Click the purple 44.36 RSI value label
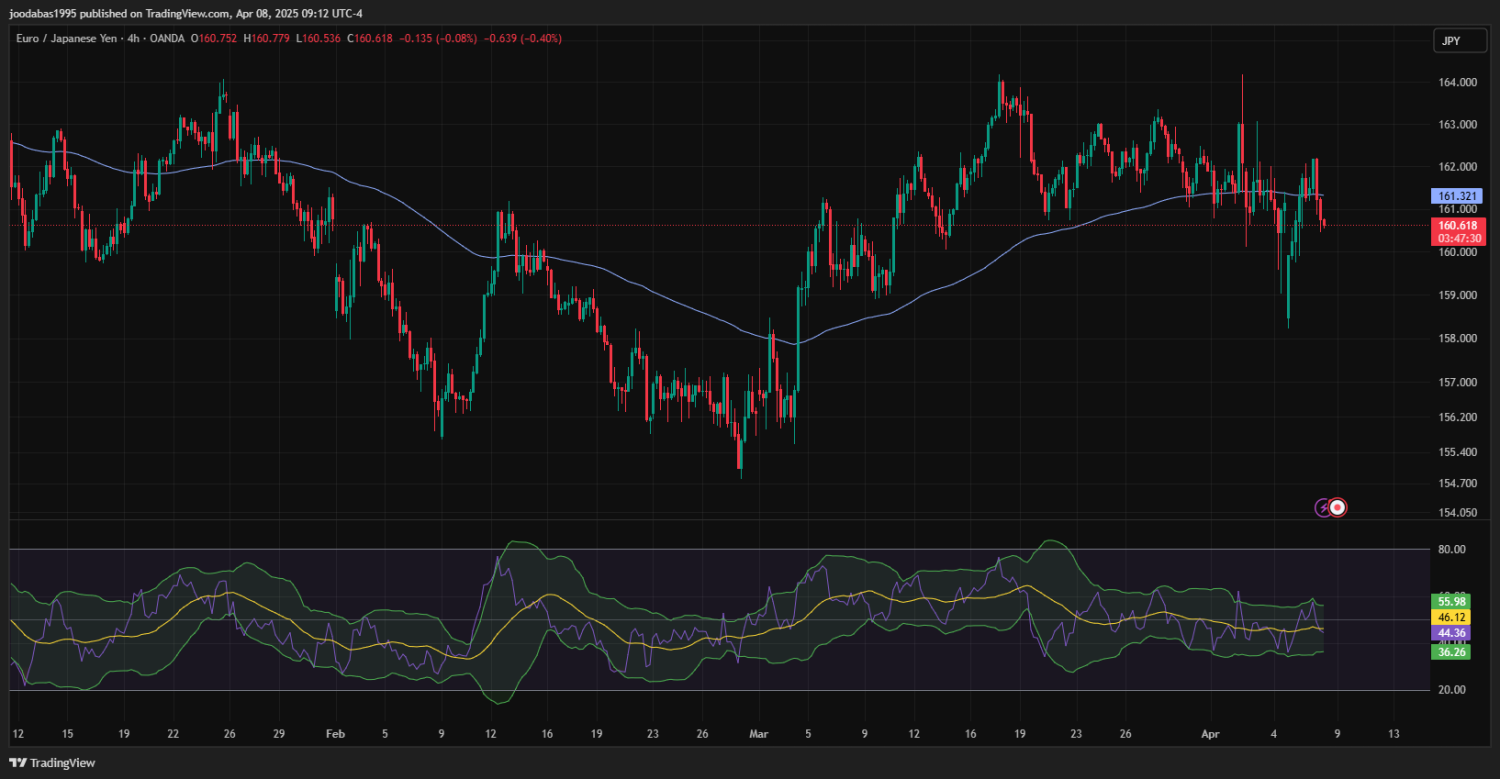Viewport: 1500px width, 779px height. (x=1451, y=634)
